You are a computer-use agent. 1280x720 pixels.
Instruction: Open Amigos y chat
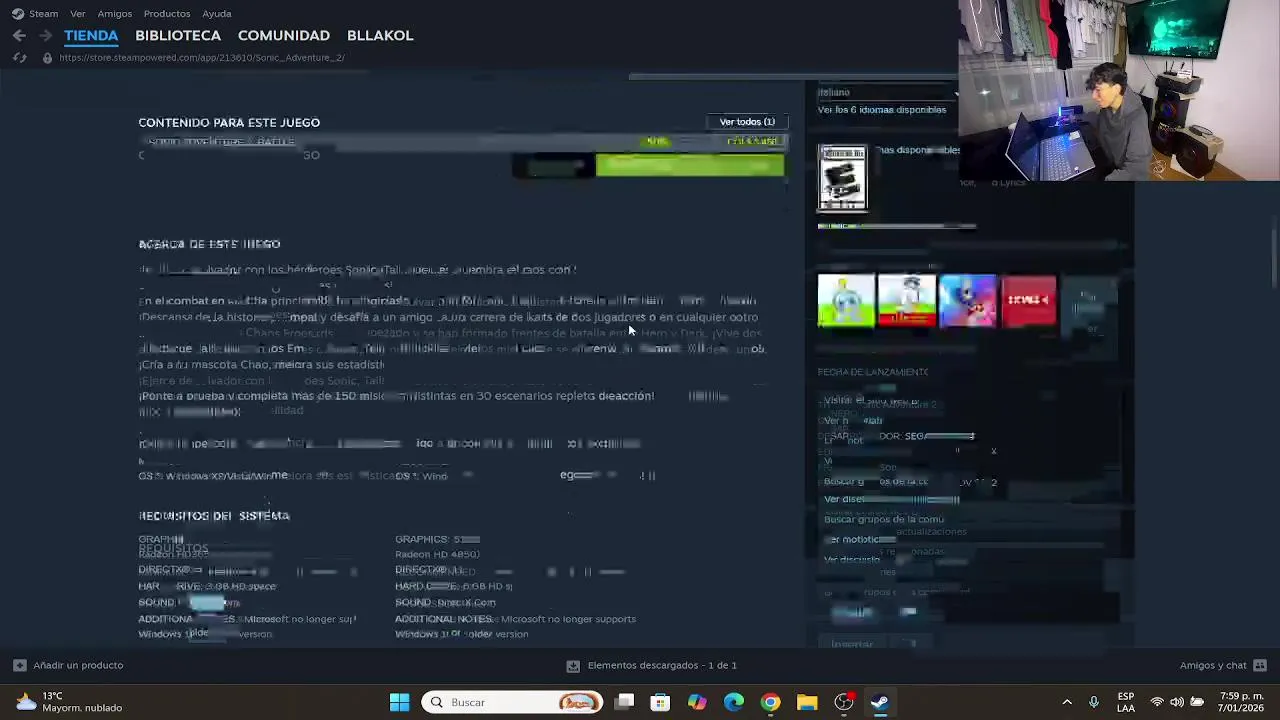pos(1213,665)
